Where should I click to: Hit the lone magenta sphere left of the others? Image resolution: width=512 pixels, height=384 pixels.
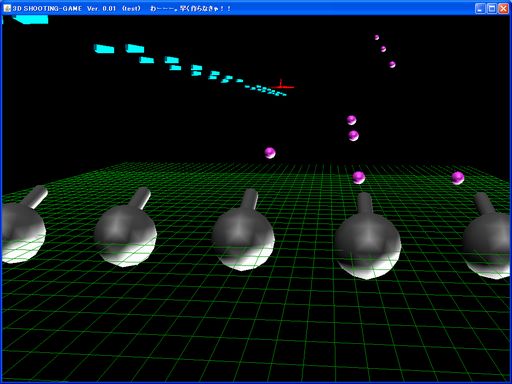pos(270,153)
